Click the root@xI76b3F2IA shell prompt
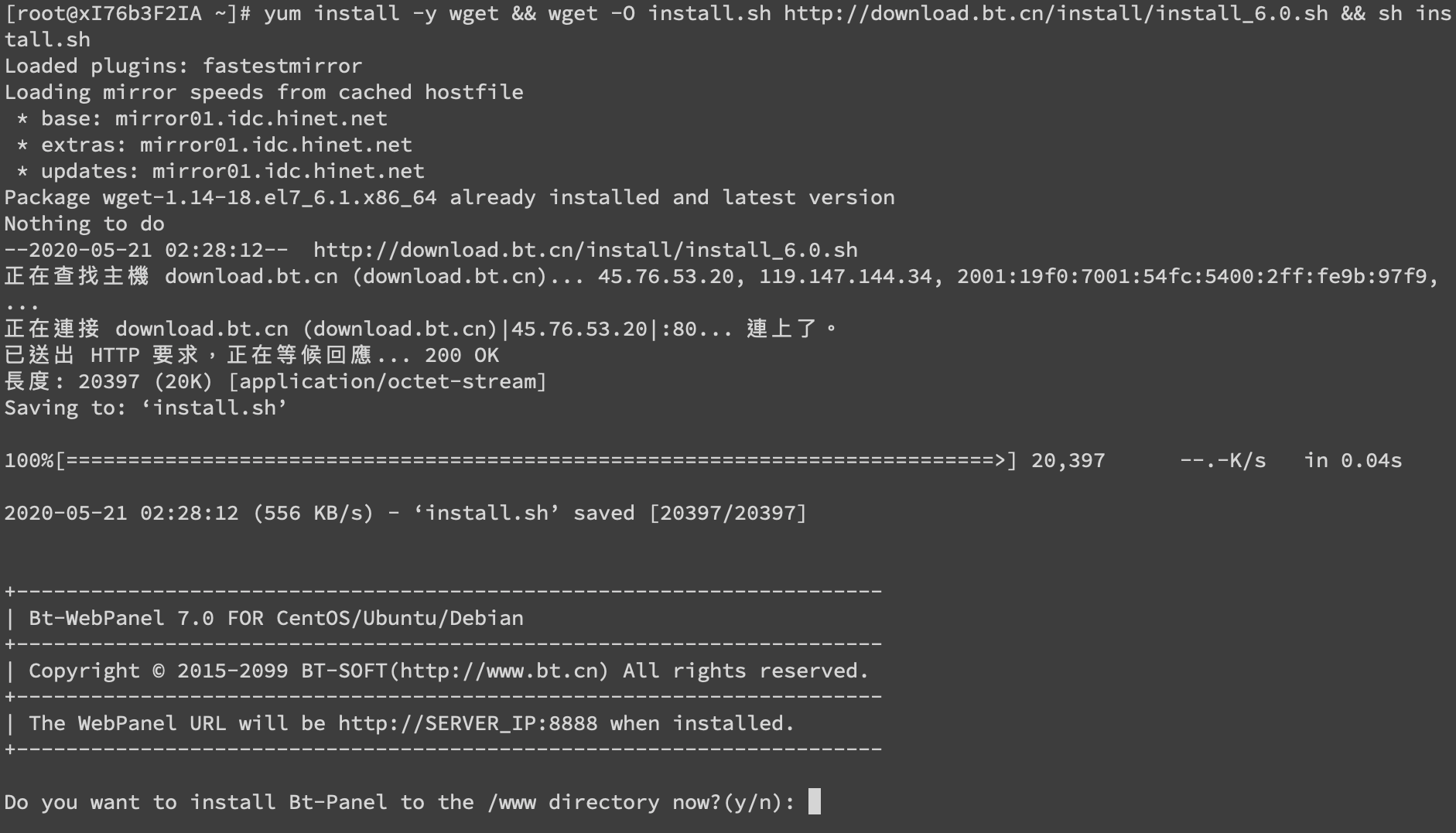 point(127,13)
